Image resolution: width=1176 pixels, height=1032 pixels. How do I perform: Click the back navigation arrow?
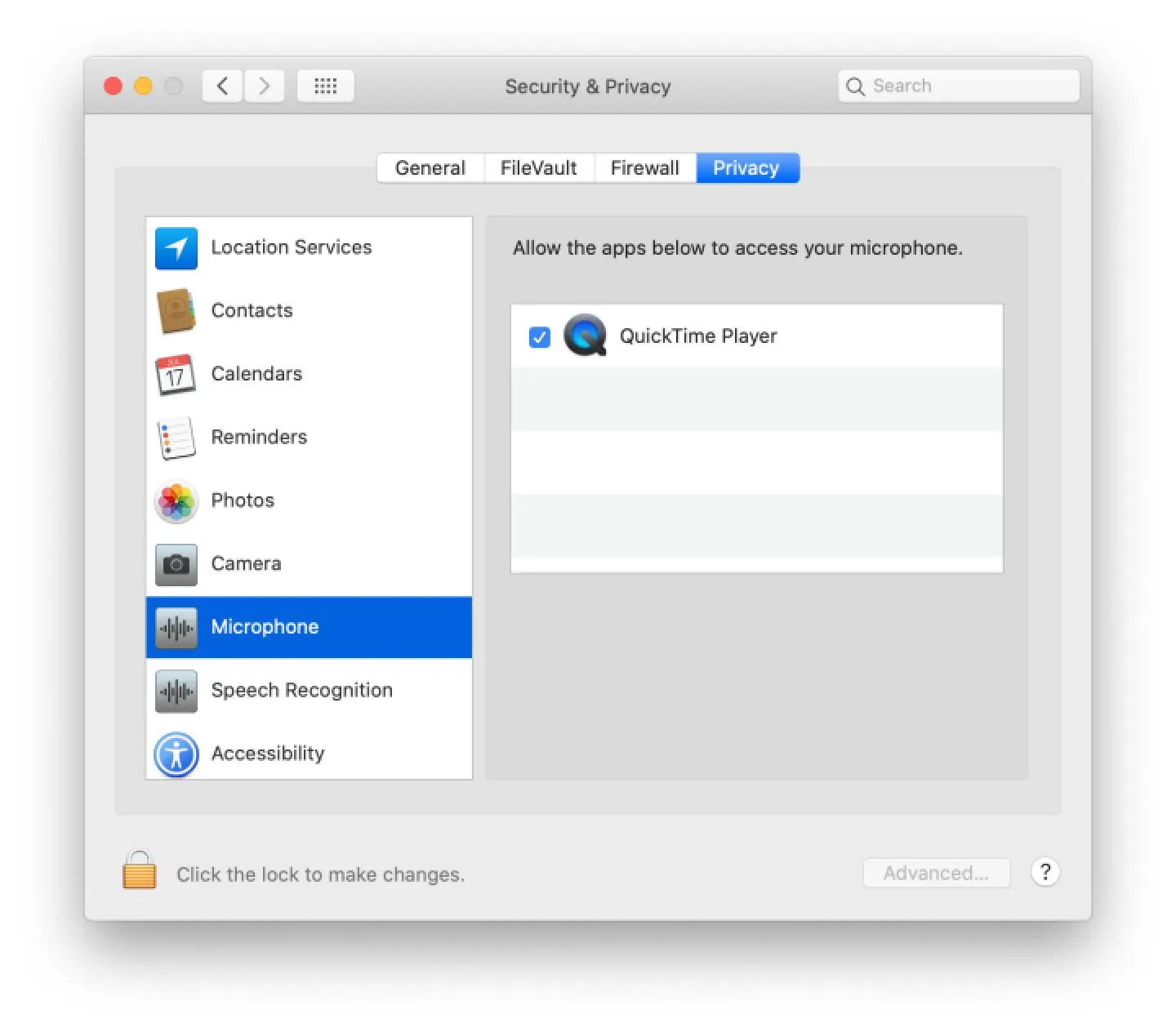[221, 86]
